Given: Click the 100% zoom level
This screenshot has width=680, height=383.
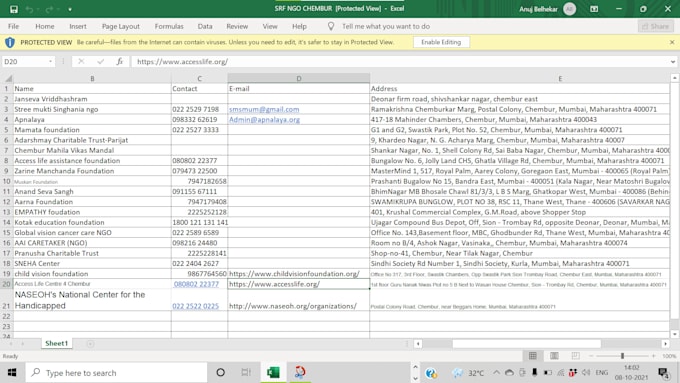Looking at the screenshot, I should point(669,356).
